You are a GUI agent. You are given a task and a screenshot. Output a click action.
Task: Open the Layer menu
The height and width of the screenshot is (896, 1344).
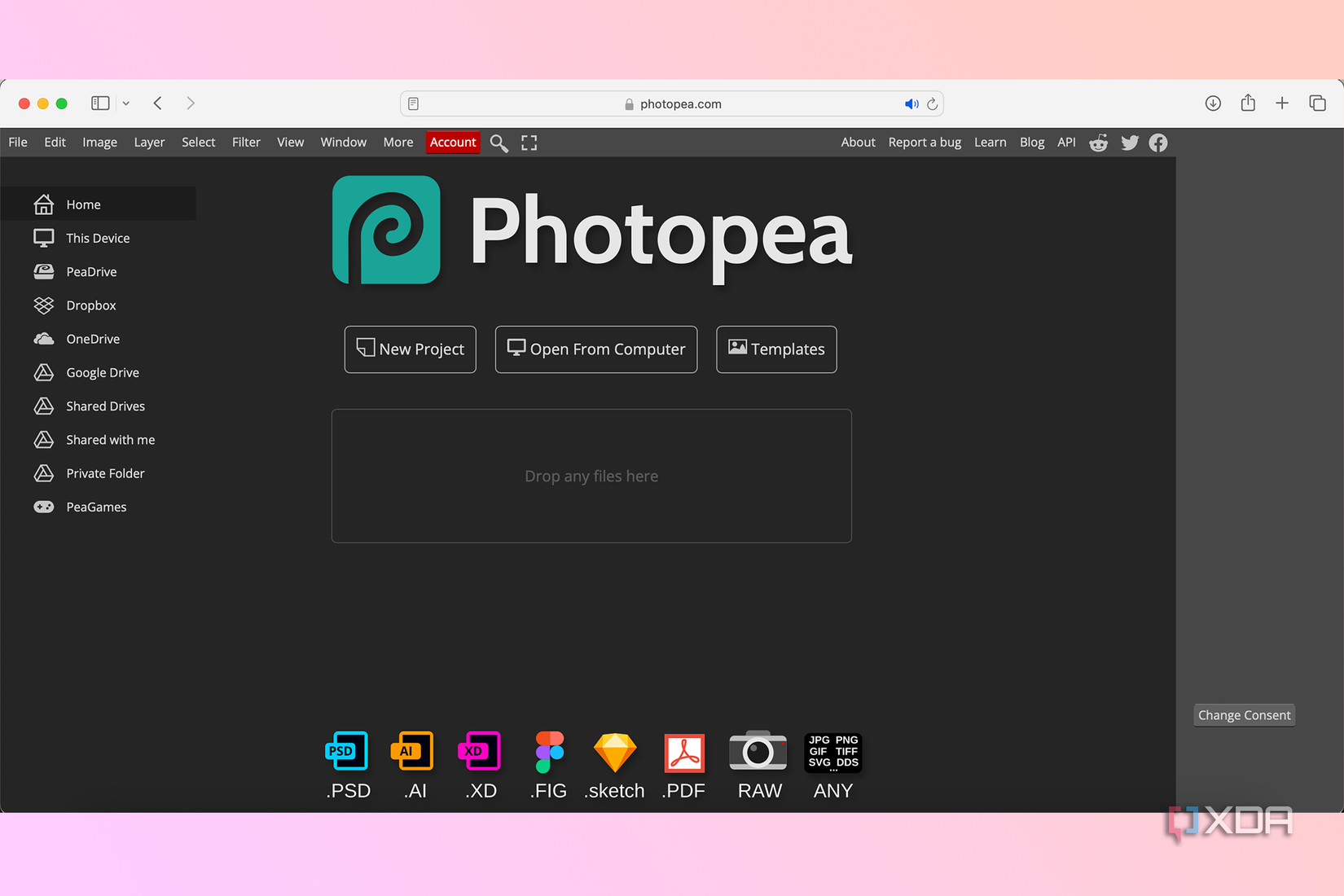coord(149,142)
